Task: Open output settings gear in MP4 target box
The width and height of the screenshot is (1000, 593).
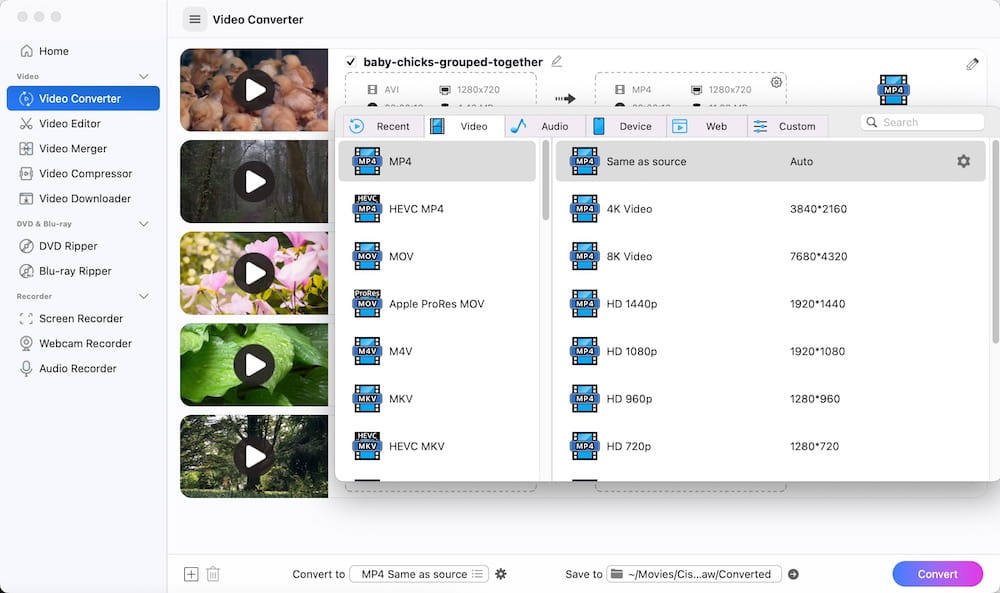Action: [x=776, y=82]
